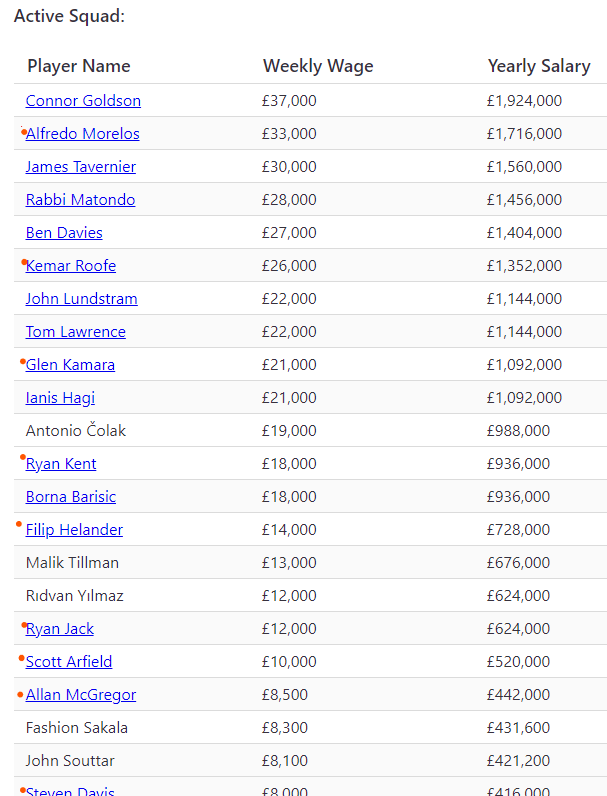Viewport: 607px width, 796px height.
Task: Click the Player Name column header
Action: pyautogui.click(x=79, y=66)
